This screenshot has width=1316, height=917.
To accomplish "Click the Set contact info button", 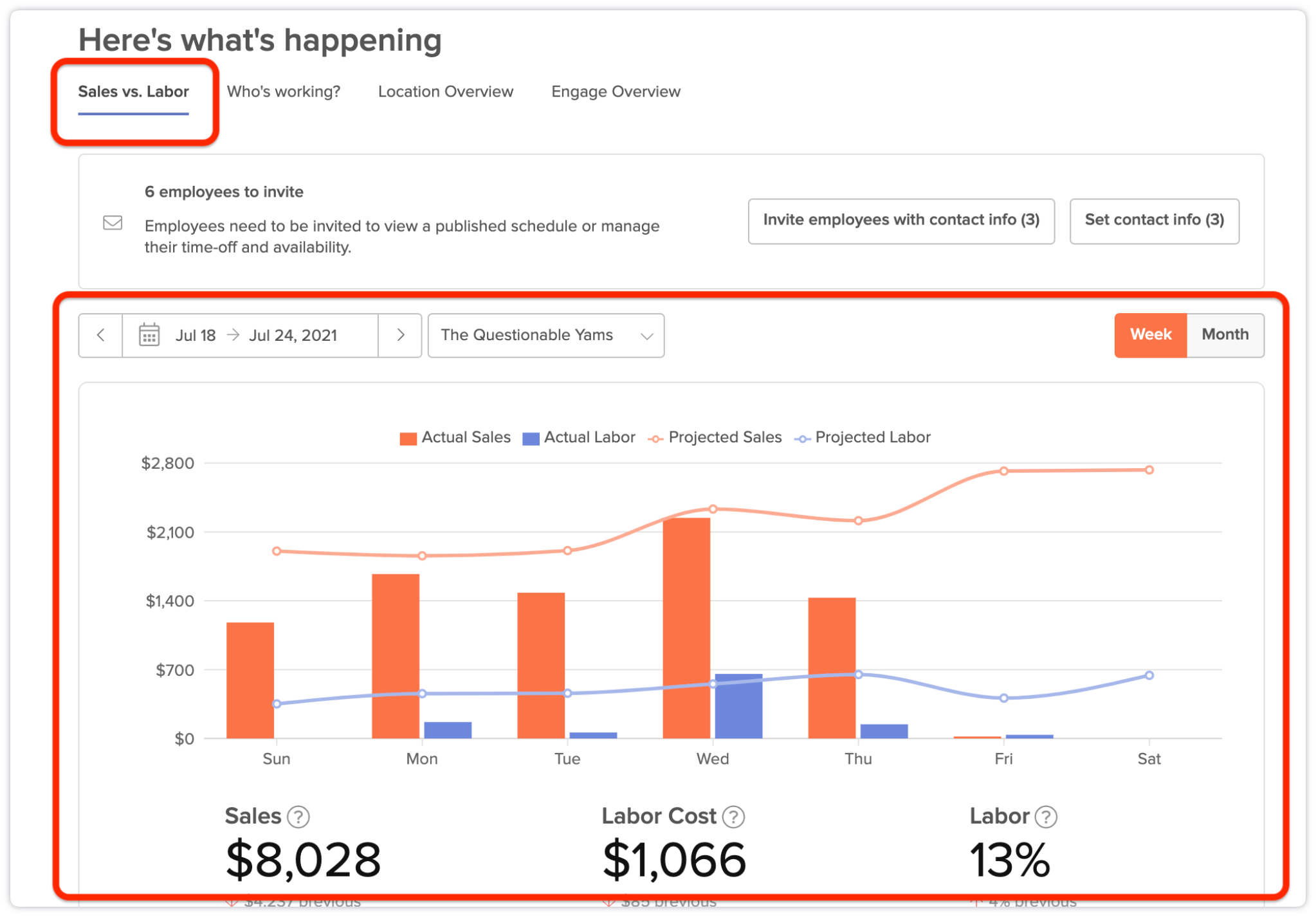I will [1154, 221].
